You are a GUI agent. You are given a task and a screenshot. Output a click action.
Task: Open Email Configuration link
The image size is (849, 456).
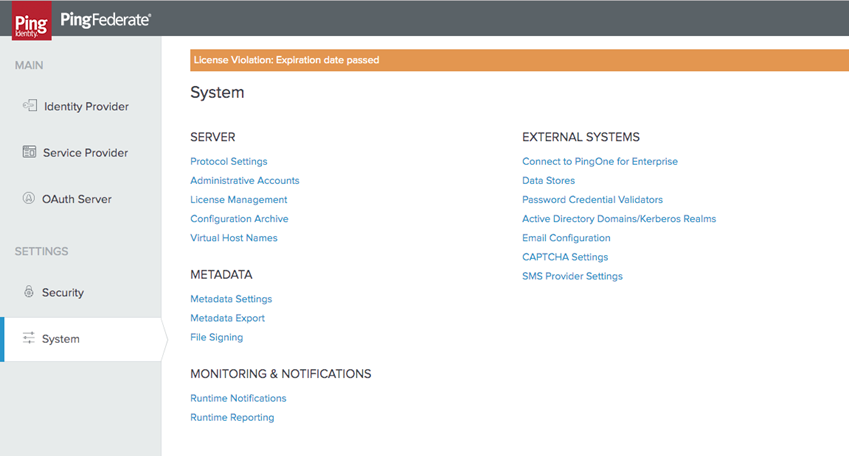[566, 238]
